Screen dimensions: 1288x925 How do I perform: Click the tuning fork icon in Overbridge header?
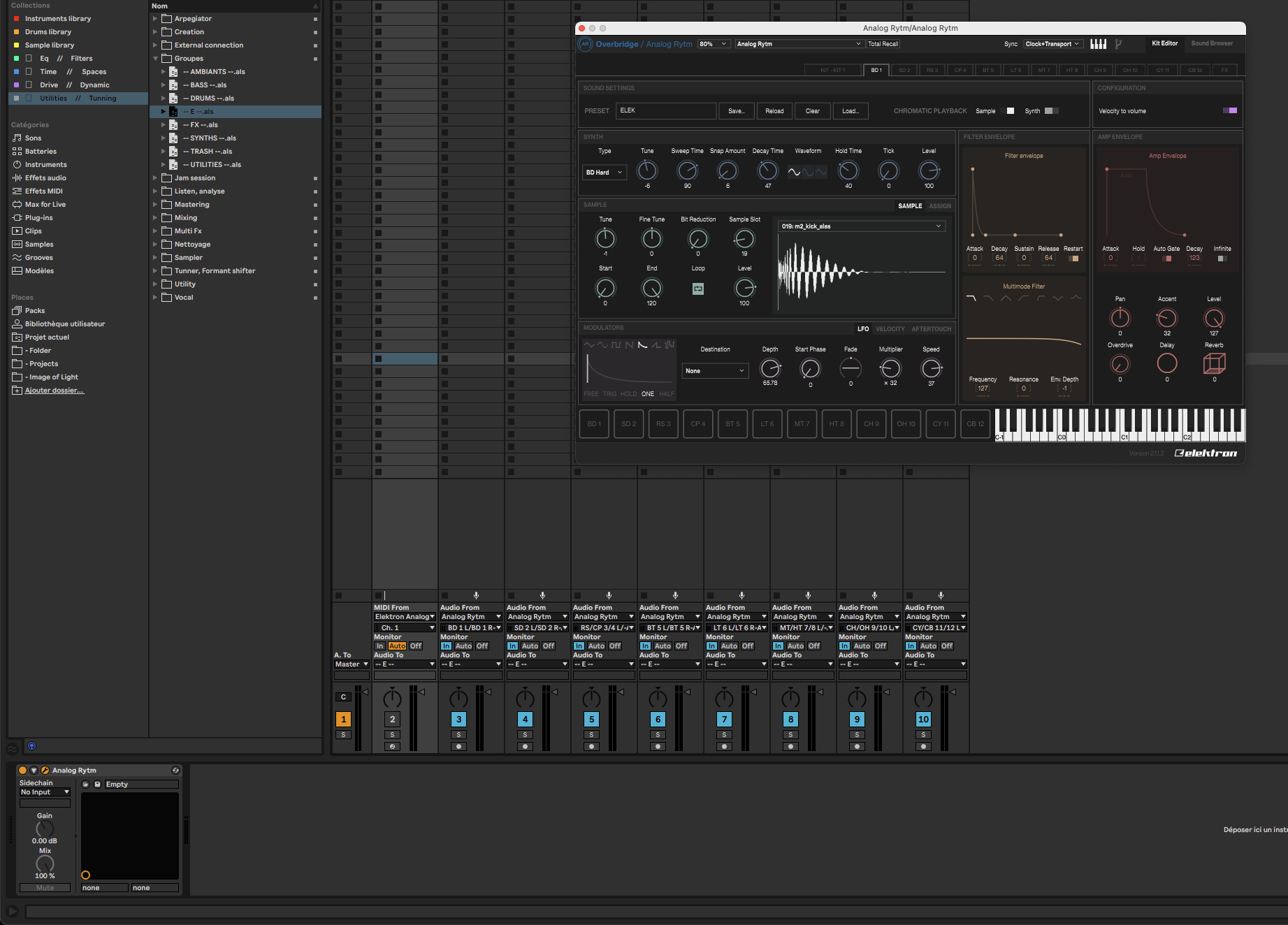click(x=1118, y=44)
